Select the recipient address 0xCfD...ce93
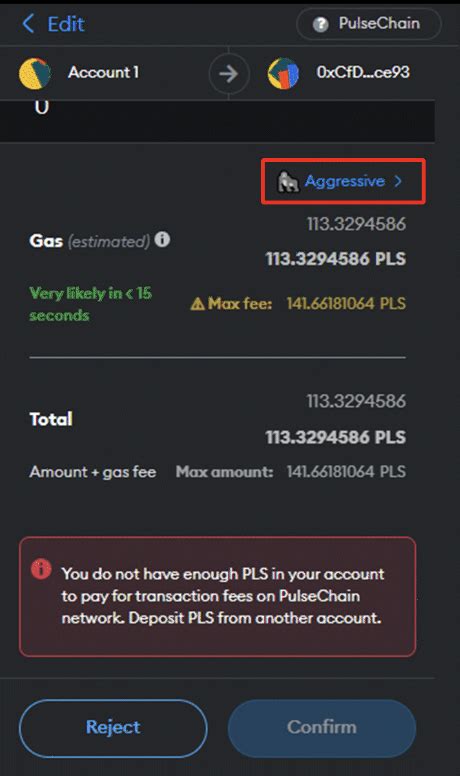 click(363, 72)
